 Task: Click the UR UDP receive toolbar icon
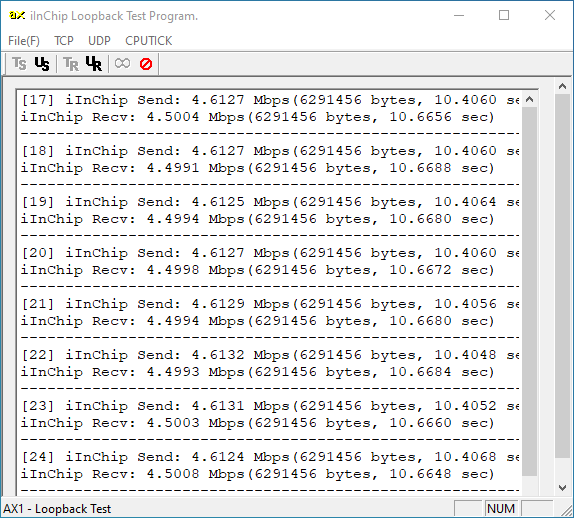click(94, 64)
